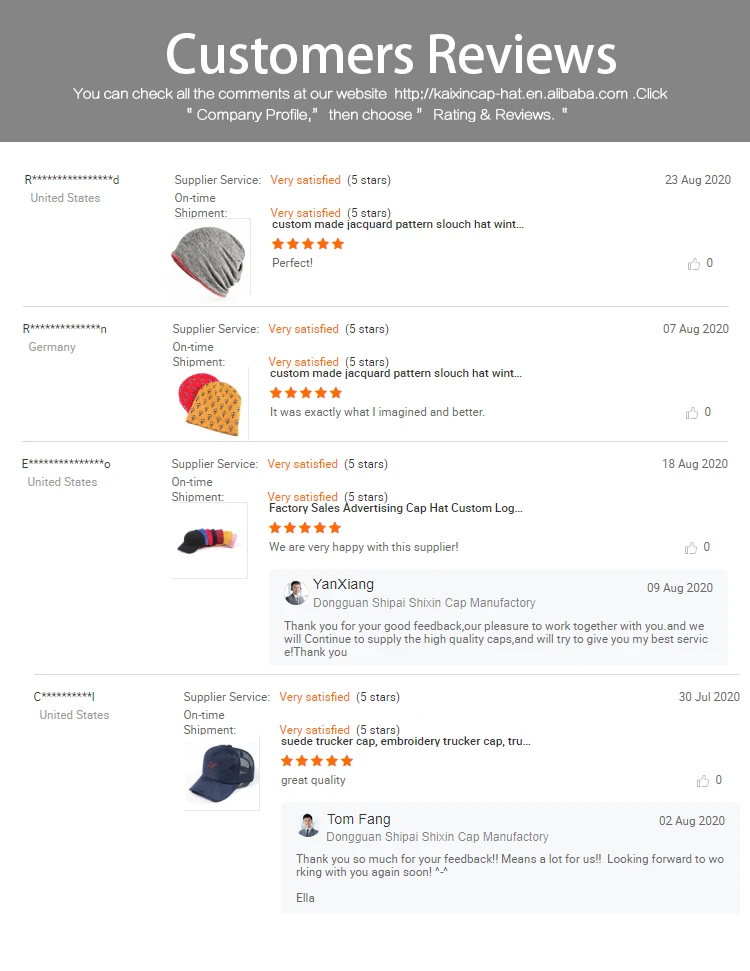
Task: Open YanXiang's profile avatar
Action: pos(296,593)
